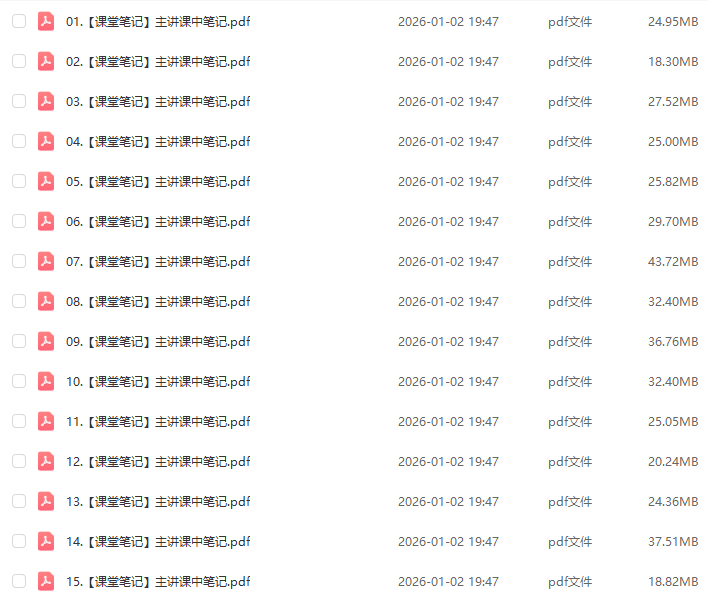Open 04.【课堂笔记】主讲课中笔记.pdf

(158, 142)
